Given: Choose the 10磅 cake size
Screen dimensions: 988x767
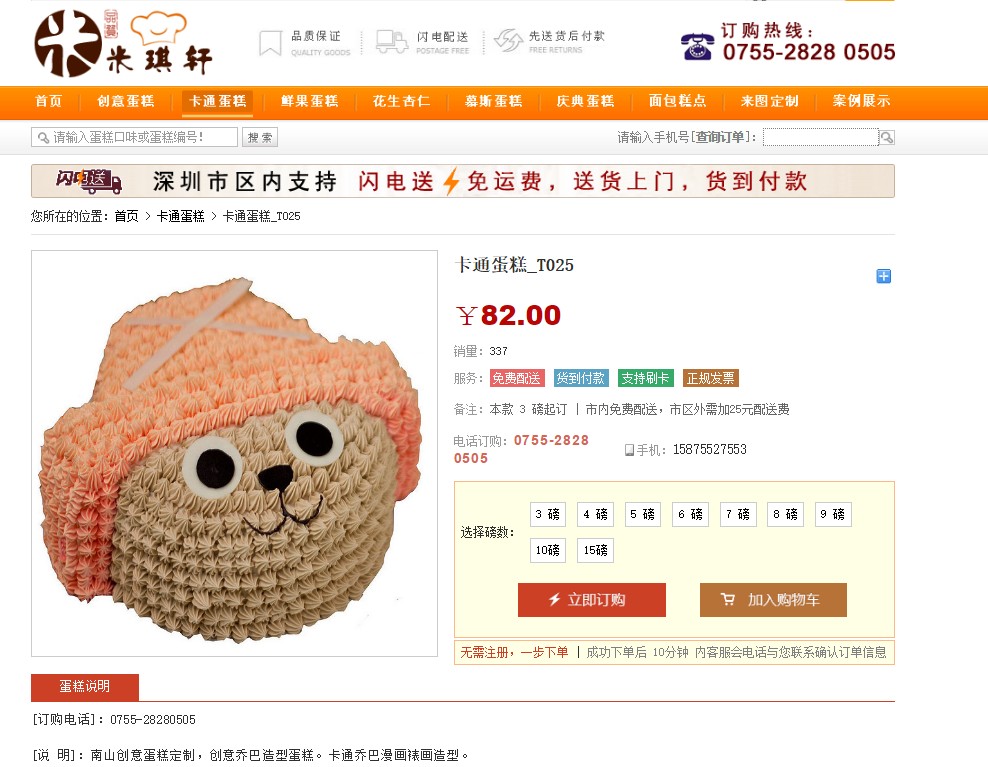Looking at the screenshot, I should (x=548, y=550).
